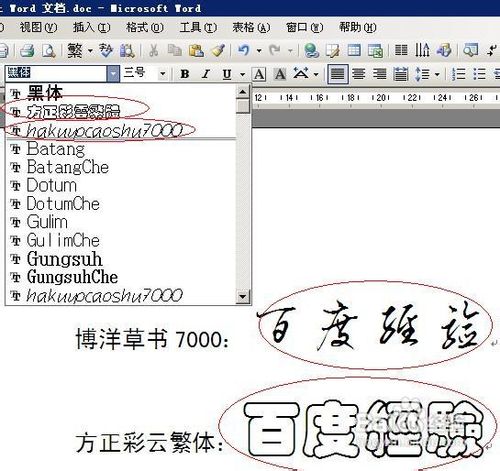The height and width of the screenshot is (471, 500).
Task: Expand the Underline style dropdown arrow
Action: pos(243,74)
